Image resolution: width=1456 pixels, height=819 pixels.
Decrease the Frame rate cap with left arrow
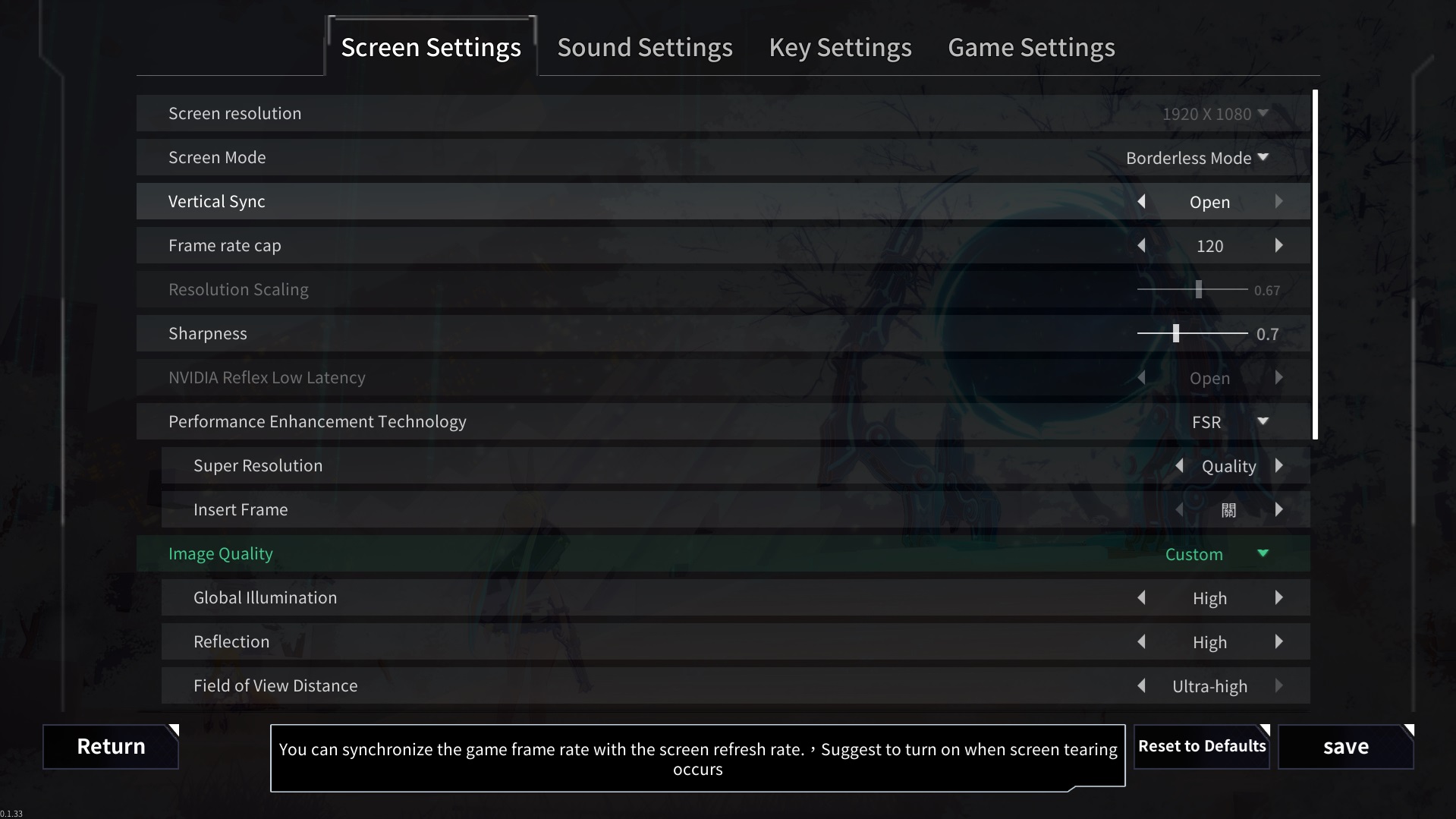(1141, 246)
